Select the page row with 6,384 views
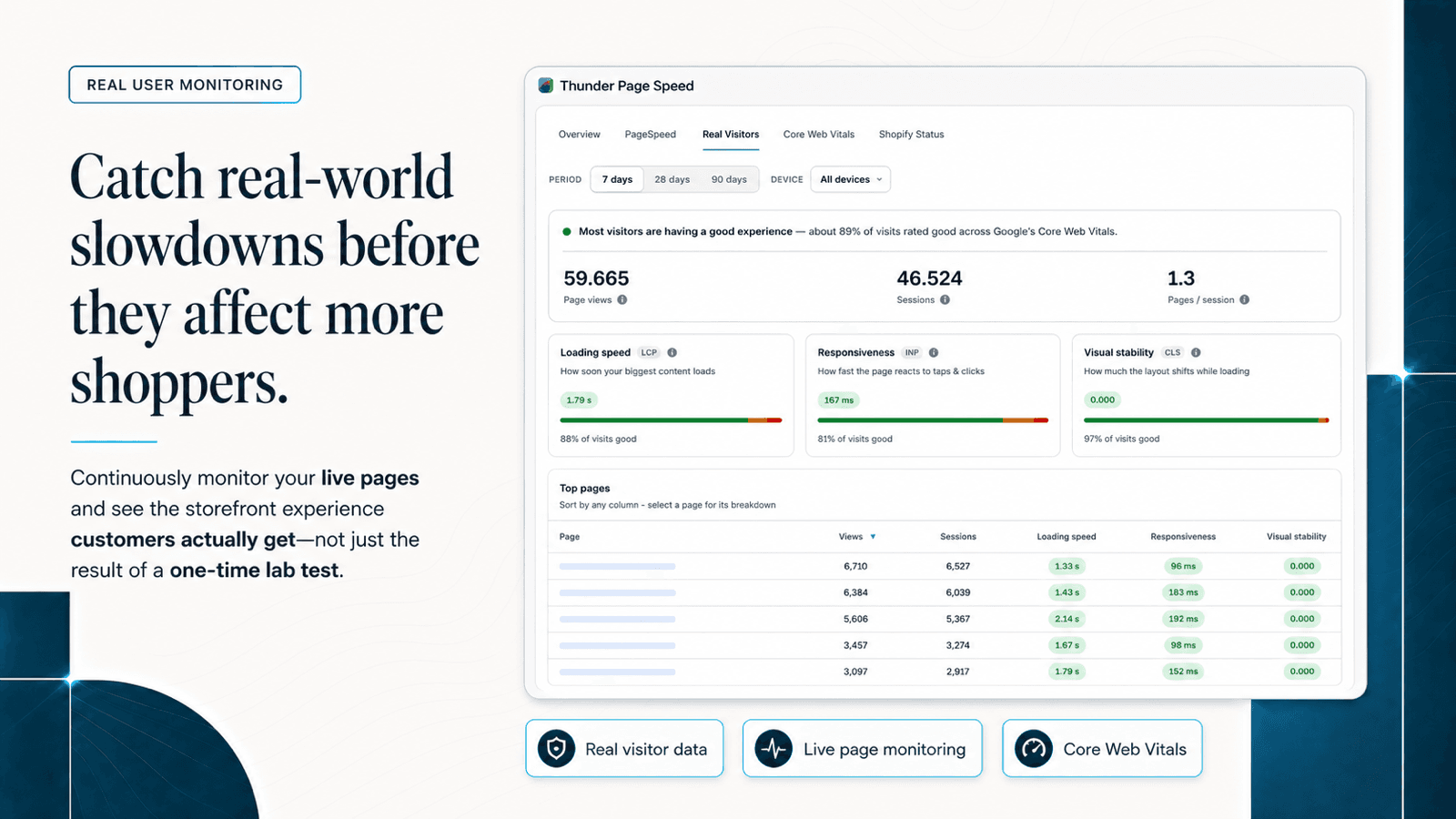Viewport: 1456px width, 819px height. click(945, 592)
